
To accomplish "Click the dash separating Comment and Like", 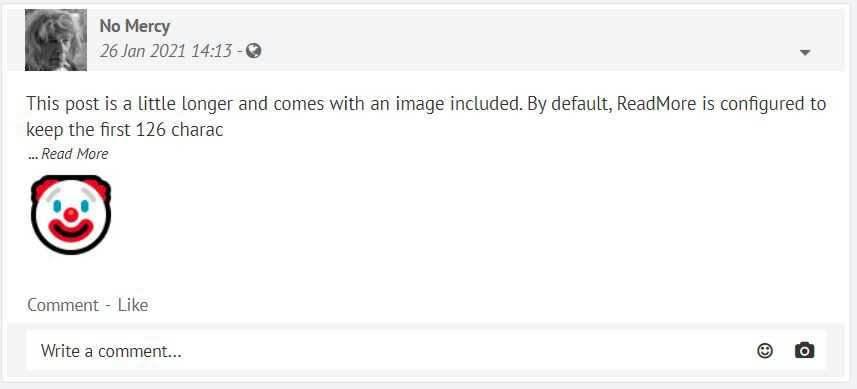I will pyautogui.click(x=108, y=306).
